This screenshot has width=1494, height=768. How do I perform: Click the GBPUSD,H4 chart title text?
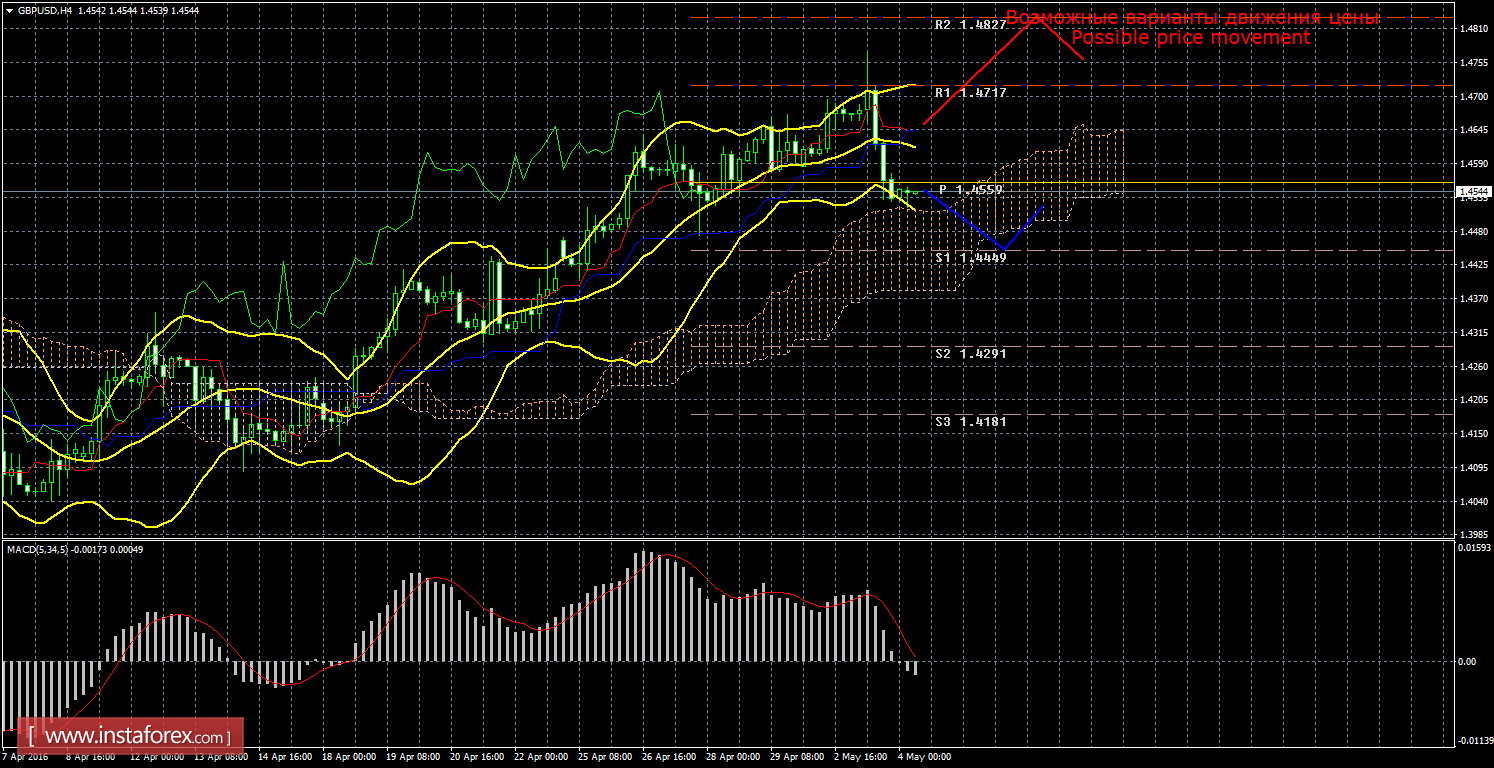click(47, 10)
